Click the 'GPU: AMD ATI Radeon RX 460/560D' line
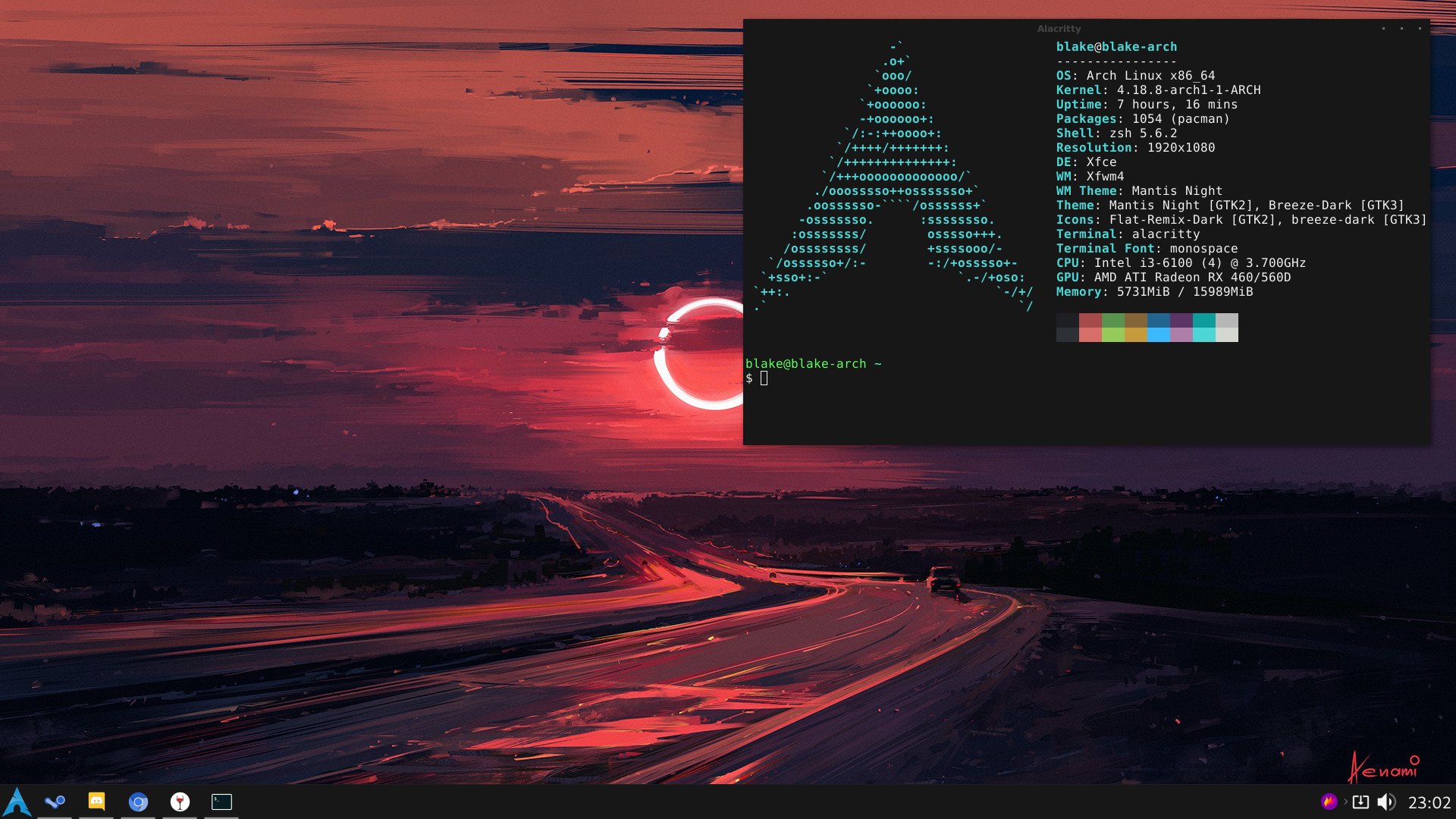Screen dimensions: 1456x819 point(1174,278)
